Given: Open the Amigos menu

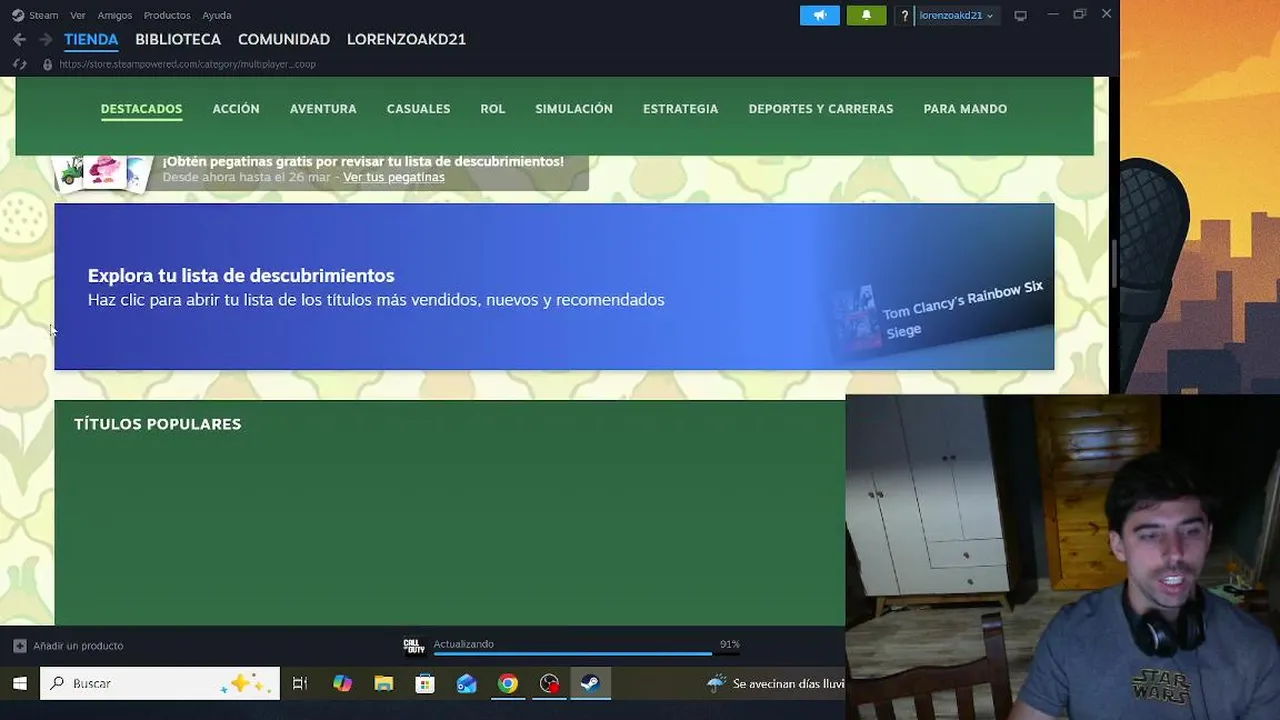Looking at the screenshot, I should 115,15.
